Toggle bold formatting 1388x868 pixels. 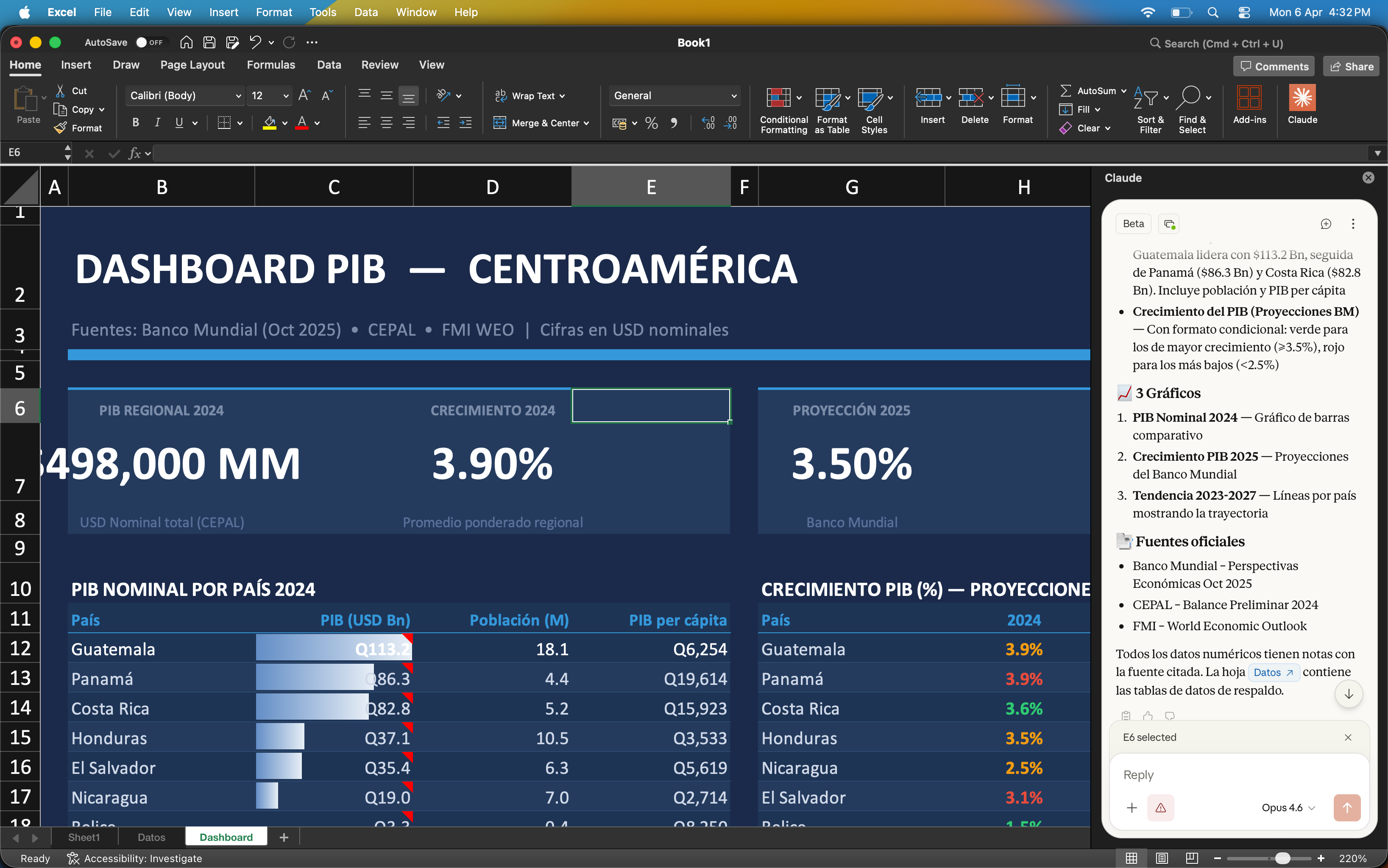pos(136,122)
